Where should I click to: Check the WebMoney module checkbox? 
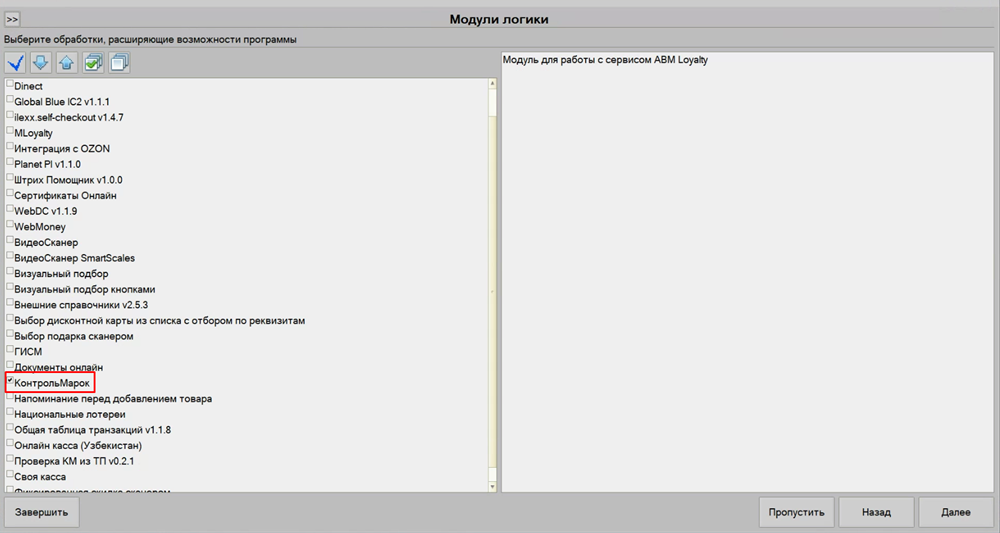pos(10,225)
